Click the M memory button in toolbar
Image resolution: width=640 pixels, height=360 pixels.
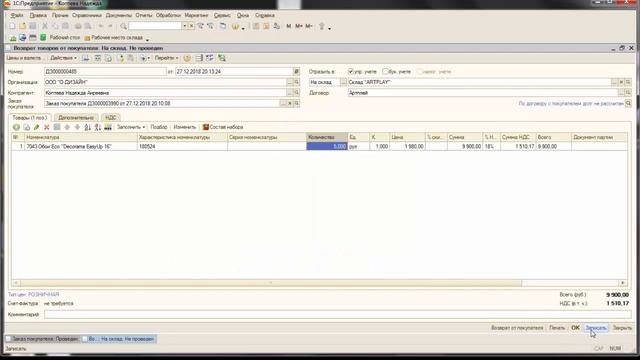[289, 26]
